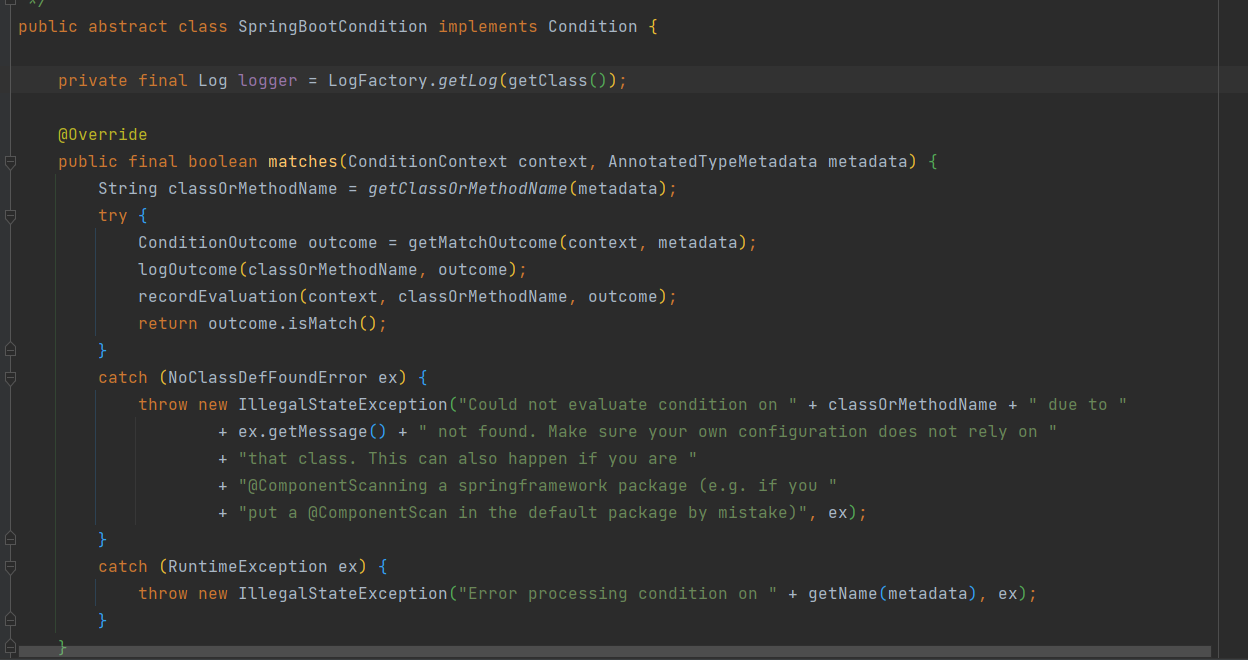Click fold-end marker after the first catch block
The width and height of the screenshot is (1248, 660).
pos(10,540)
